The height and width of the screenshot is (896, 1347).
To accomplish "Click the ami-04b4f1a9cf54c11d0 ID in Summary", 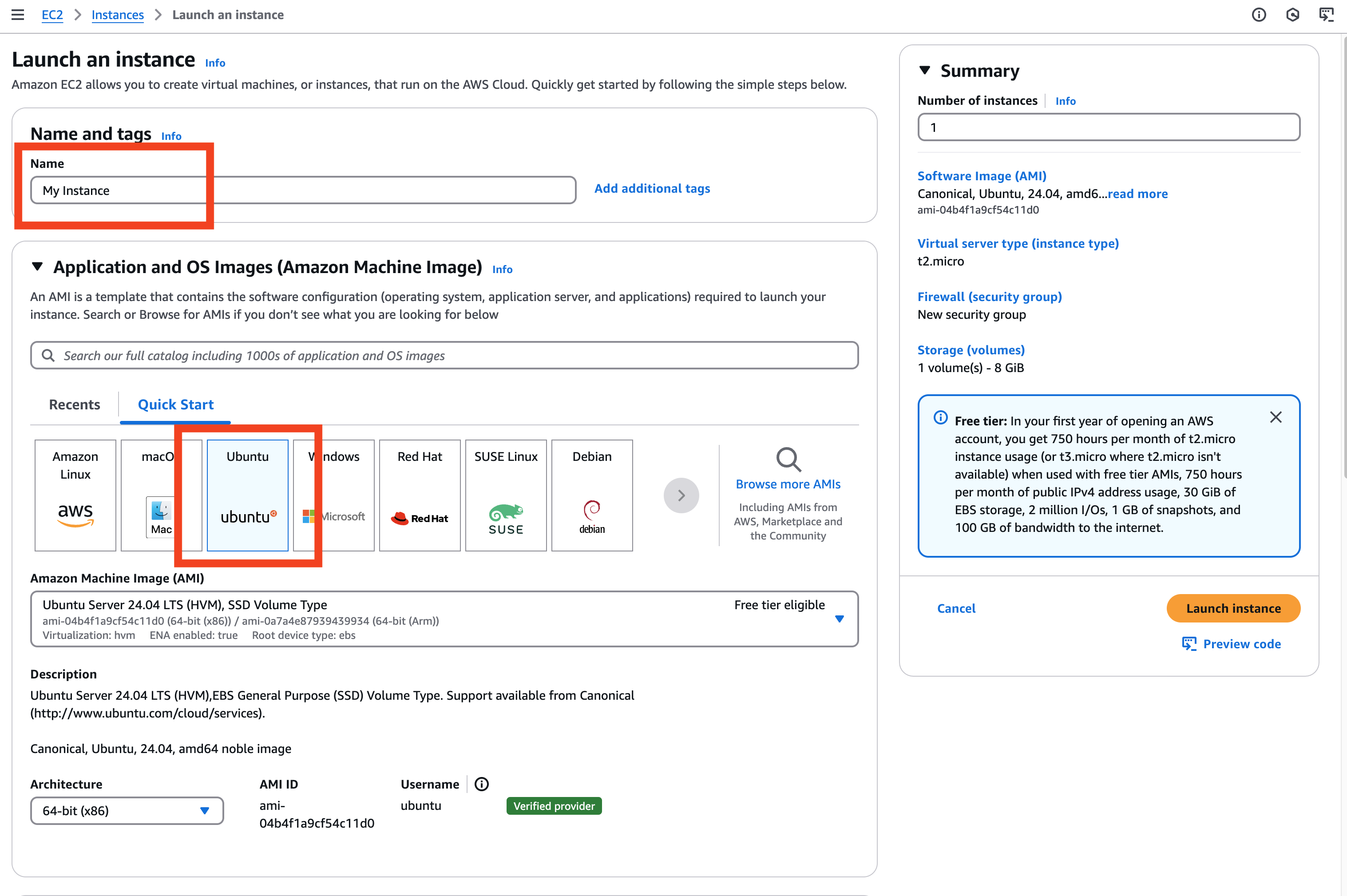I will [x=978, y=210].
